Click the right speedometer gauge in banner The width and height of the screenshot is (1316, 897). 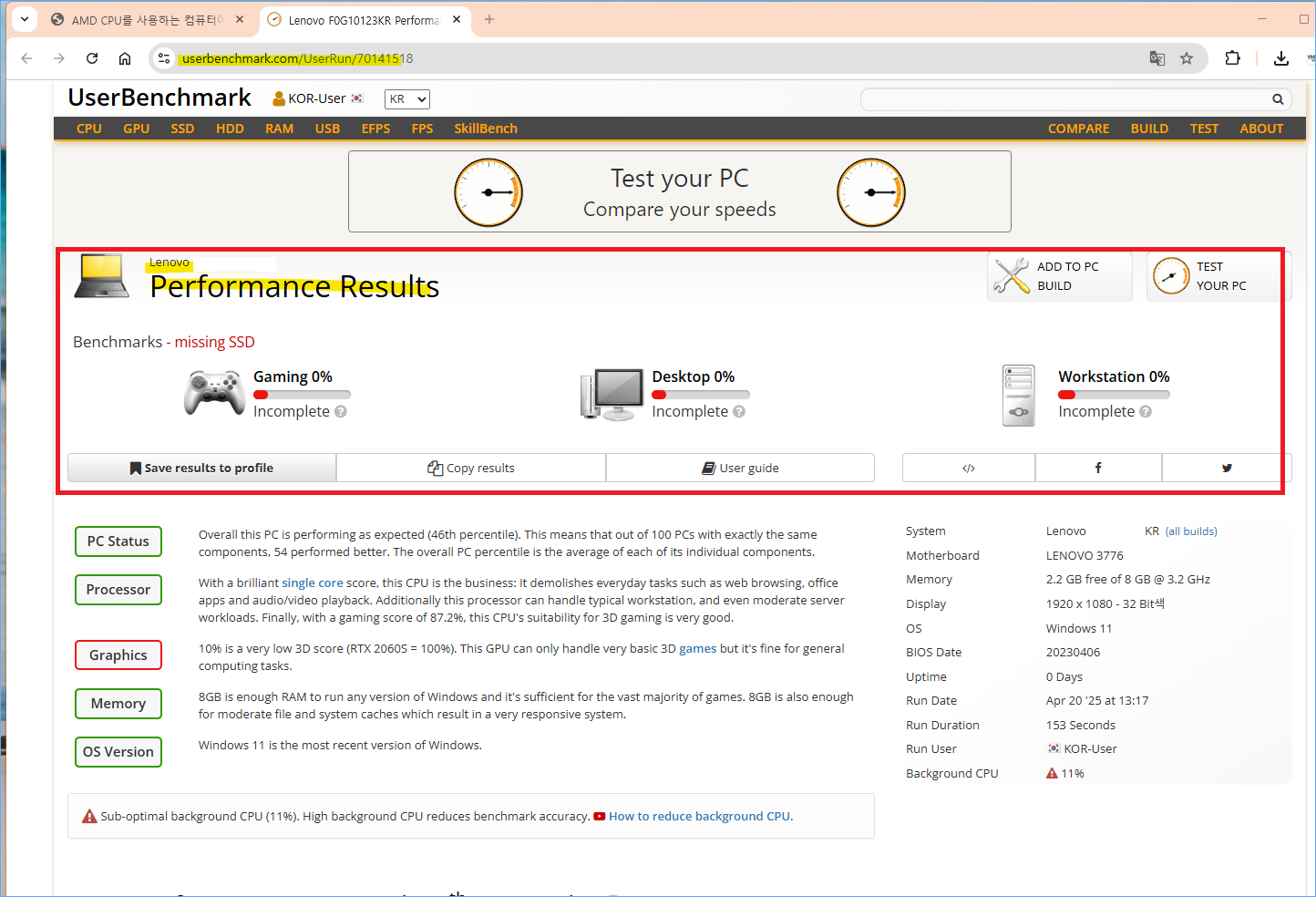point(871,192)
